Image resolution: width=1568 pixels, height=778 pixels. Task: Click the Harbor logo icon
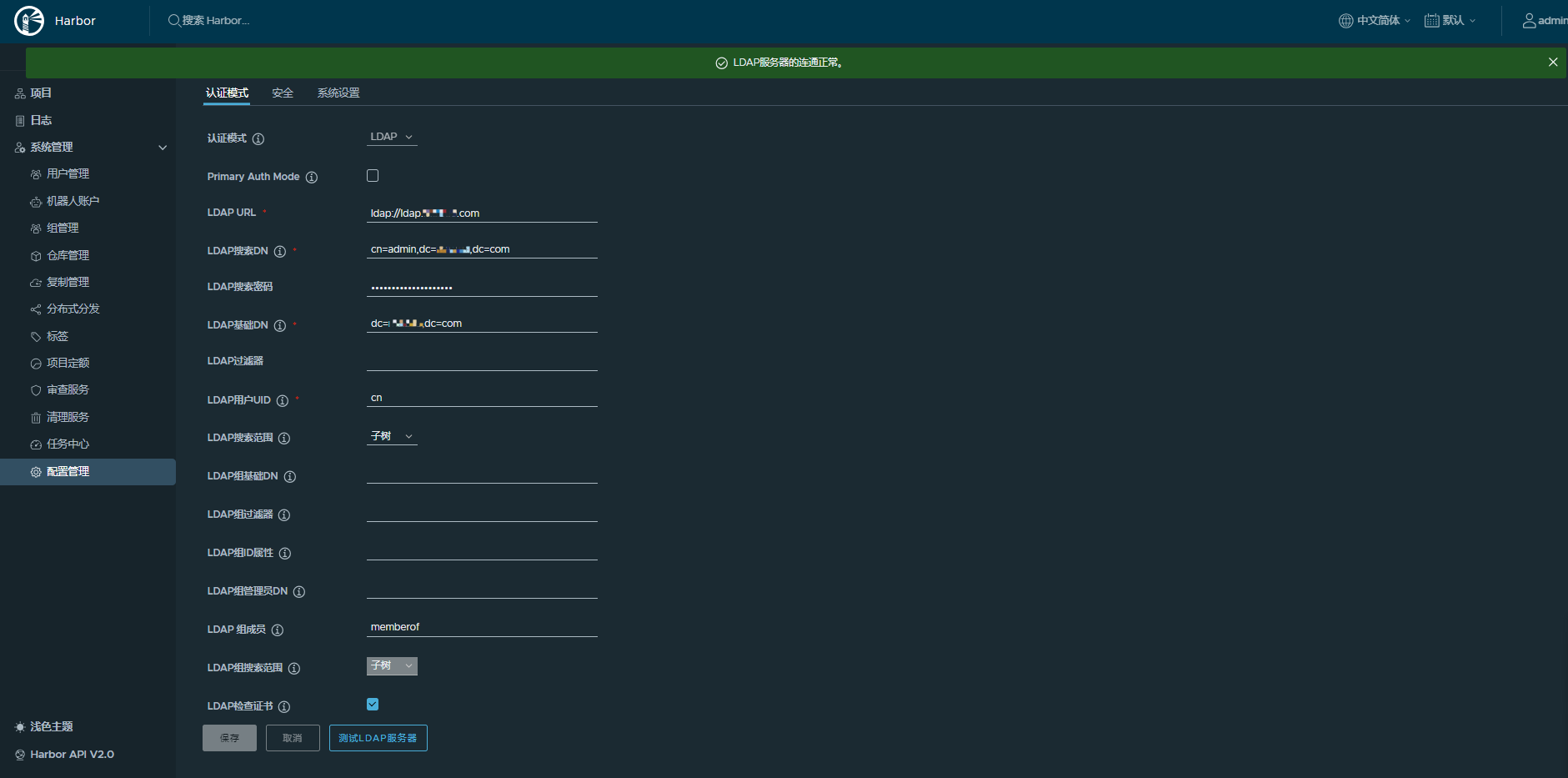(x=29, y=21)
